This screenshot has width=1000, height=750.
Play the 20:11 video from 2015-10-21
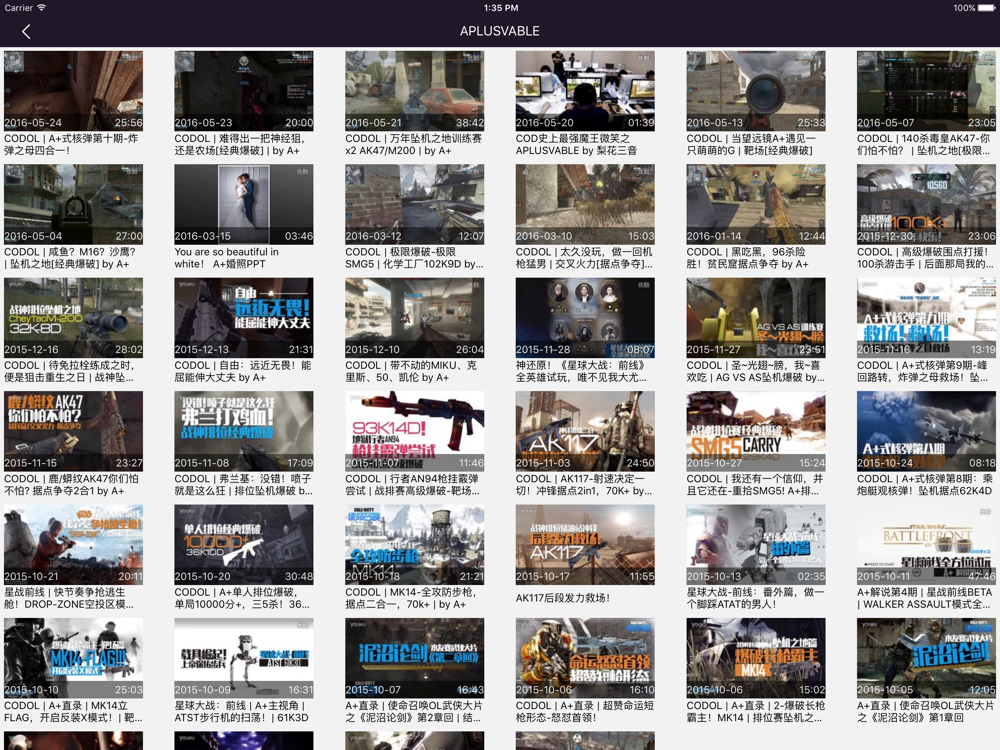click(x=73, y=545)
